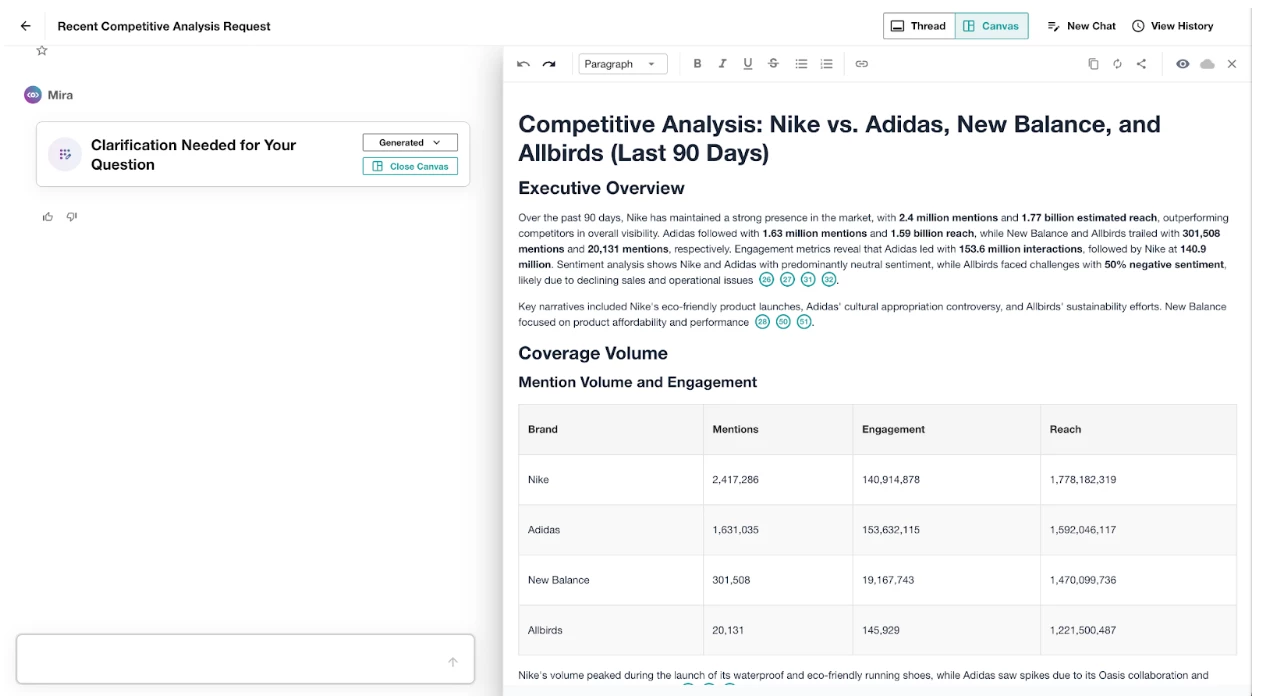This screenshot has height=700, width=1262.
Task: Open citation 51 reference
Action: [804, 322]
